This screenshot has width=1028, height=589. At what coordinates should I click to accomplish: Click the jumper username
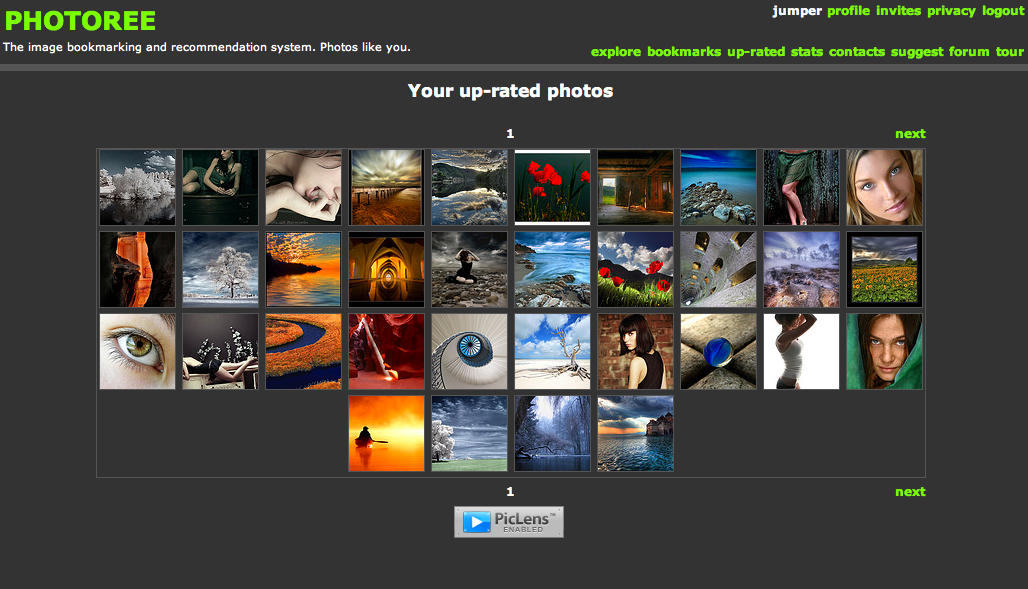point(797,11)
